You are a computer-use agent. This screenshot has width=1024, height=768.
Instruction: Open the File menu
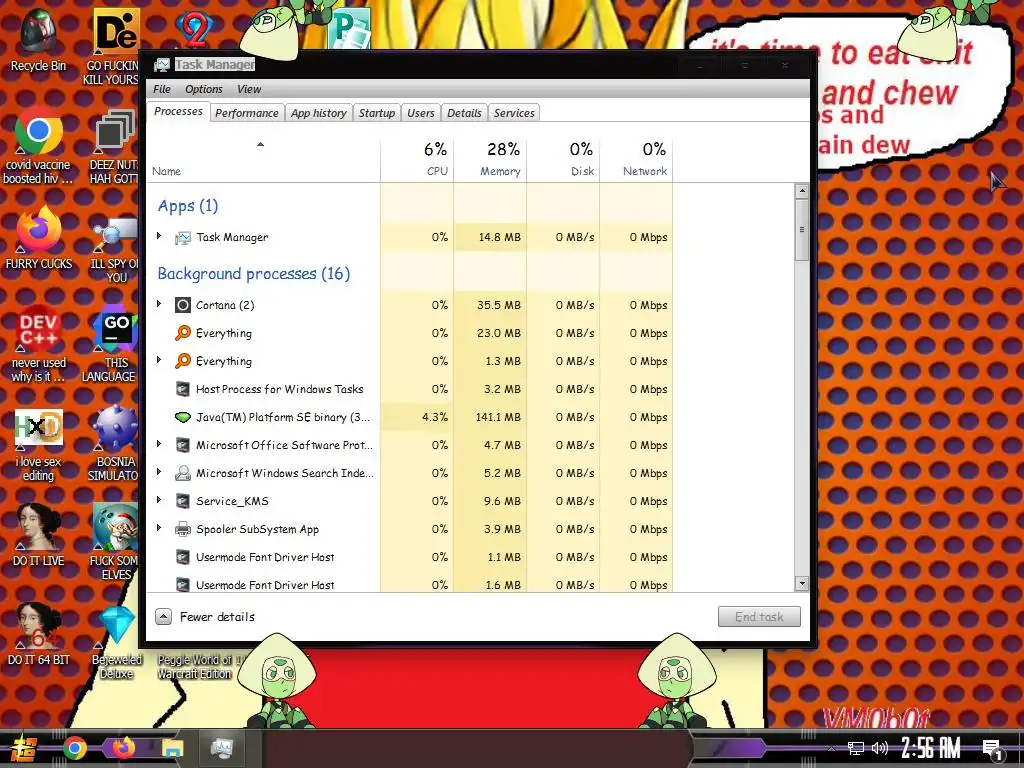[x=161, y=89]
